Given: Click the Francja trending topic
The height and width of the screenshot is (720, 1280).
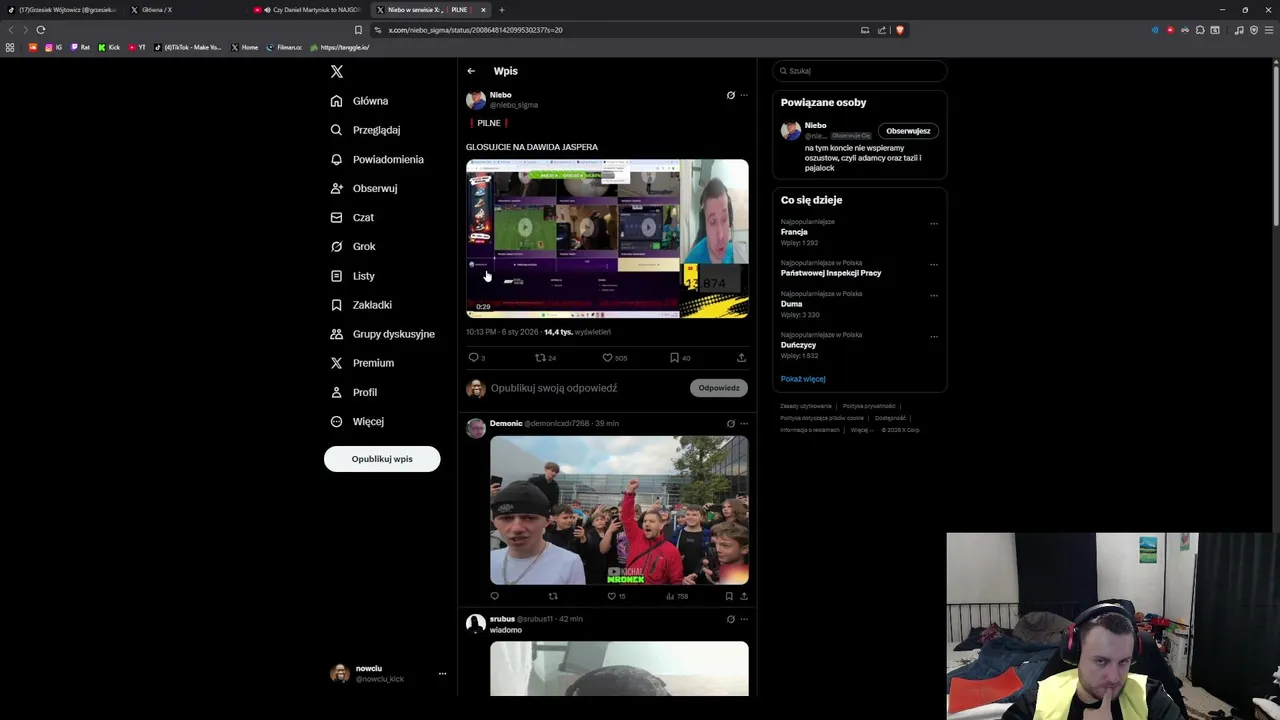Looking at the screenshot, I should 794,232.
